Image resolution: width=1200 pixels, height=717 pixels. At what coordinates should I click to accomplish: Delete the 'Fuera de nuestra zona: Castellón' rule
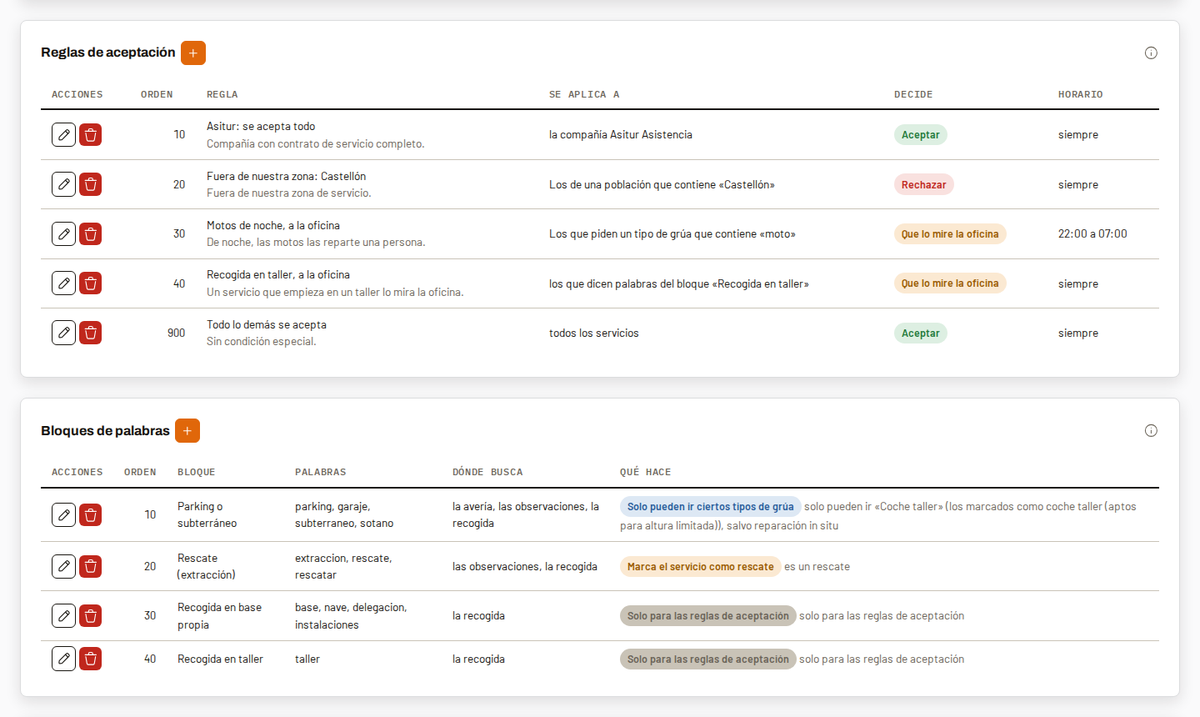(90, 184)
